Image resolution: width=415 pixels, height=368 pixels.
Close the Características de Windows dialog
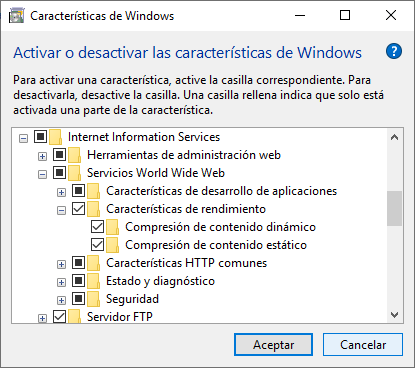391,15
